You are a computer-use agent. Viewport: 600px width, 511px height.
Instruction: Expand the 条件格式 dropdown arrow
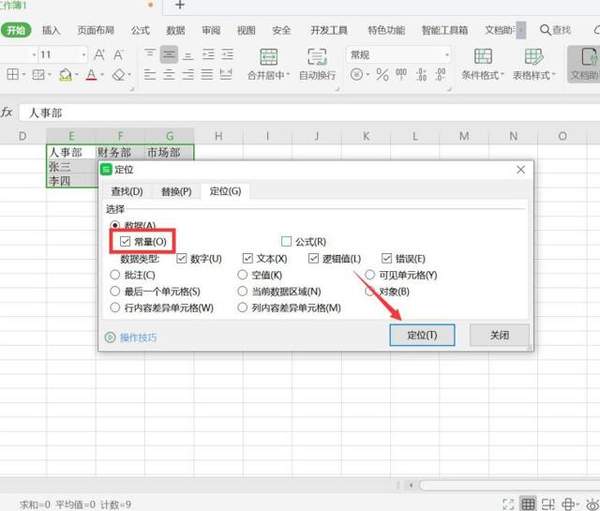(x=502, y=75)
